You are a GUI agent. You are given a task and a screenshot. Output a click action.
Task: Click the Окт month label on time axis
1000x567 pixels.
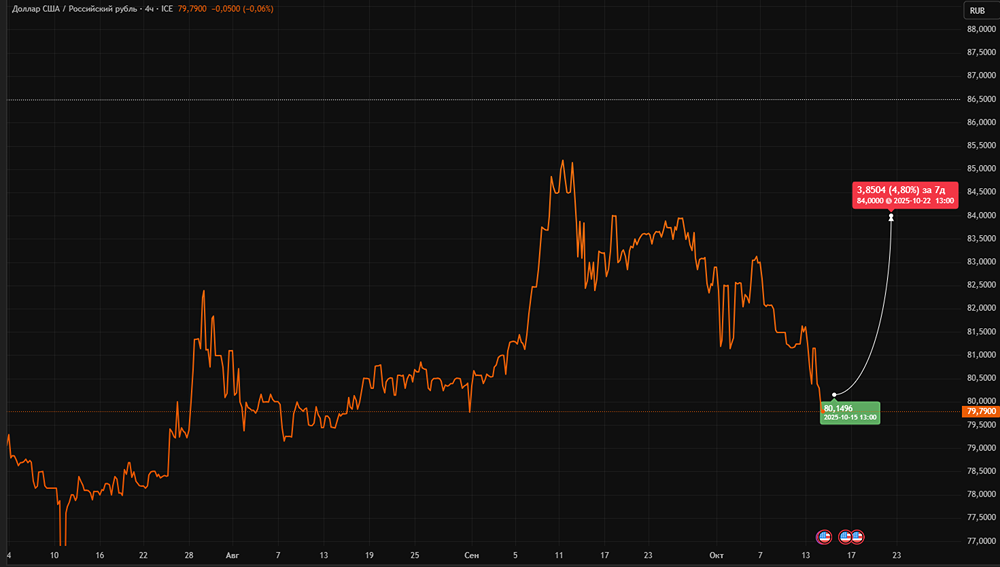[716, 556]
